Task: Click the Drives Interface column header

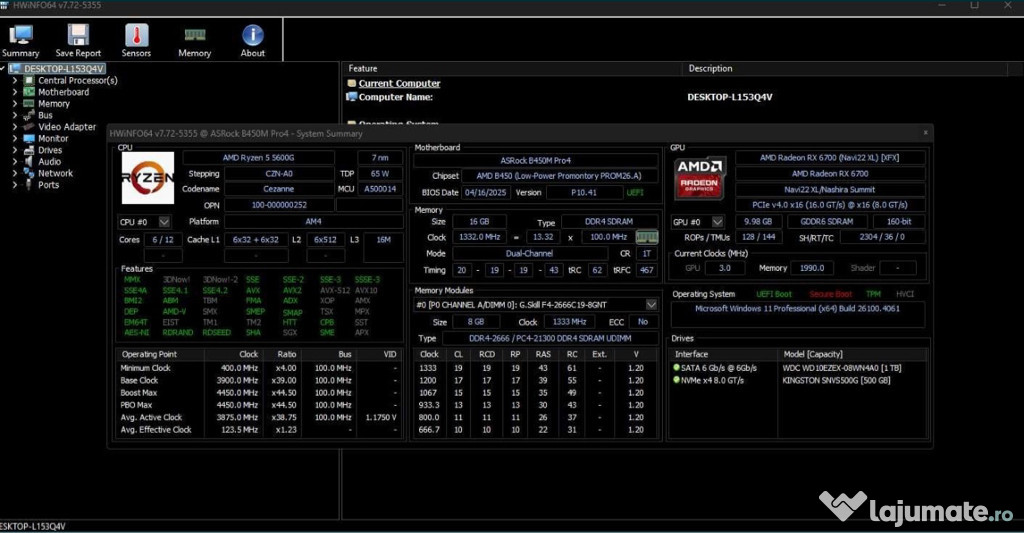Action: (726, 354)
